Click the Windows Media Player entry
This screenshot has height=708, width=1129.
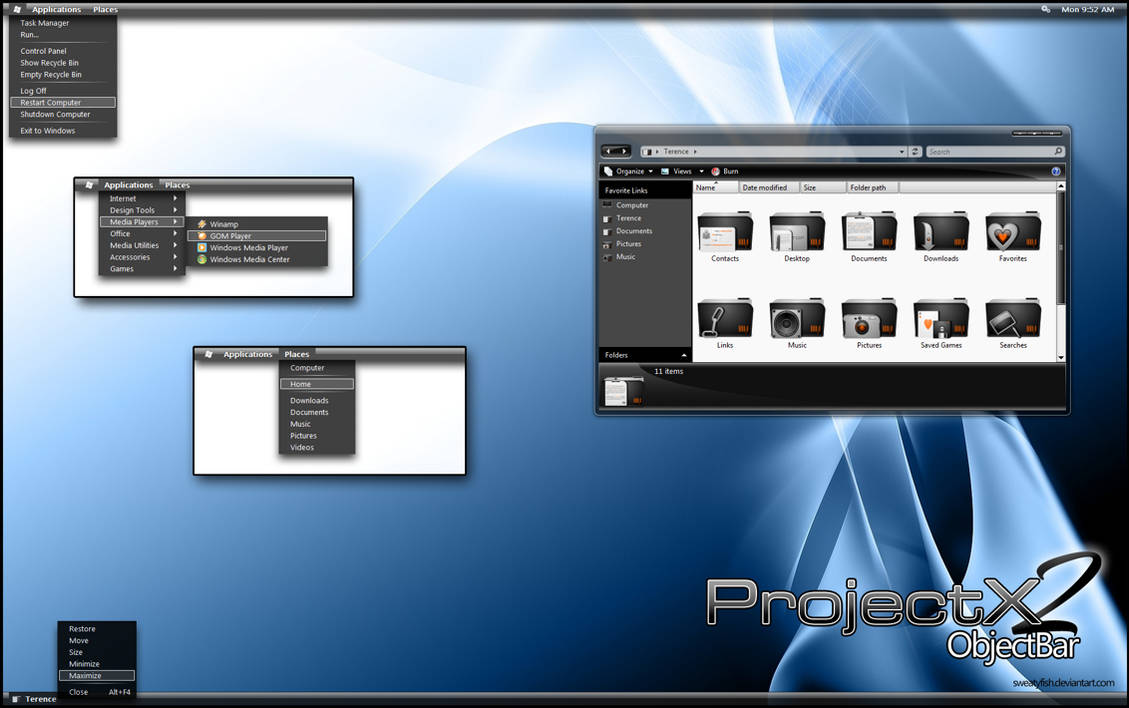point(250,247)
